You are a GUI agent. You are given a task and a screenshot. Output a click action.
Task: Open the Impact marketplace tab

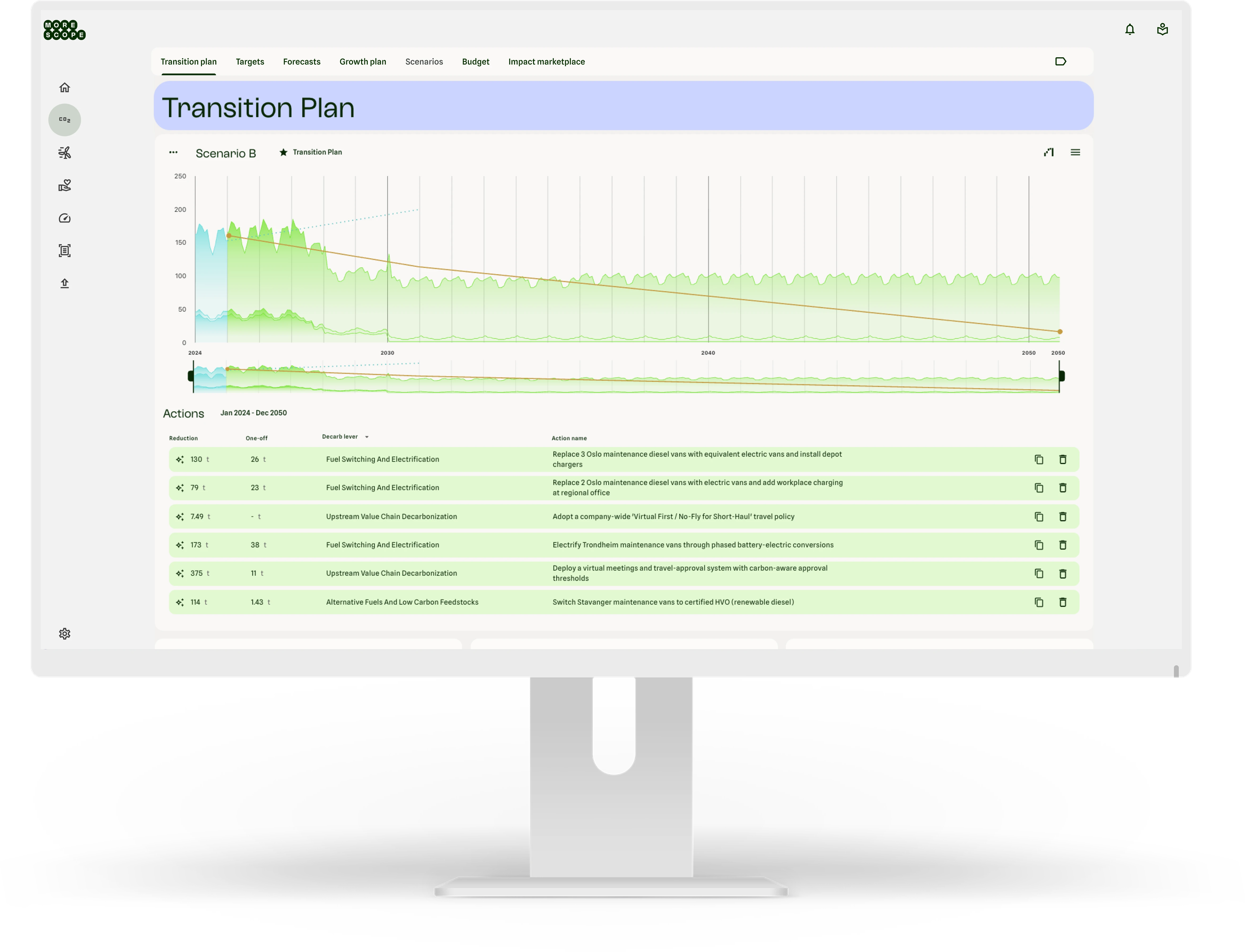point(546,62)
